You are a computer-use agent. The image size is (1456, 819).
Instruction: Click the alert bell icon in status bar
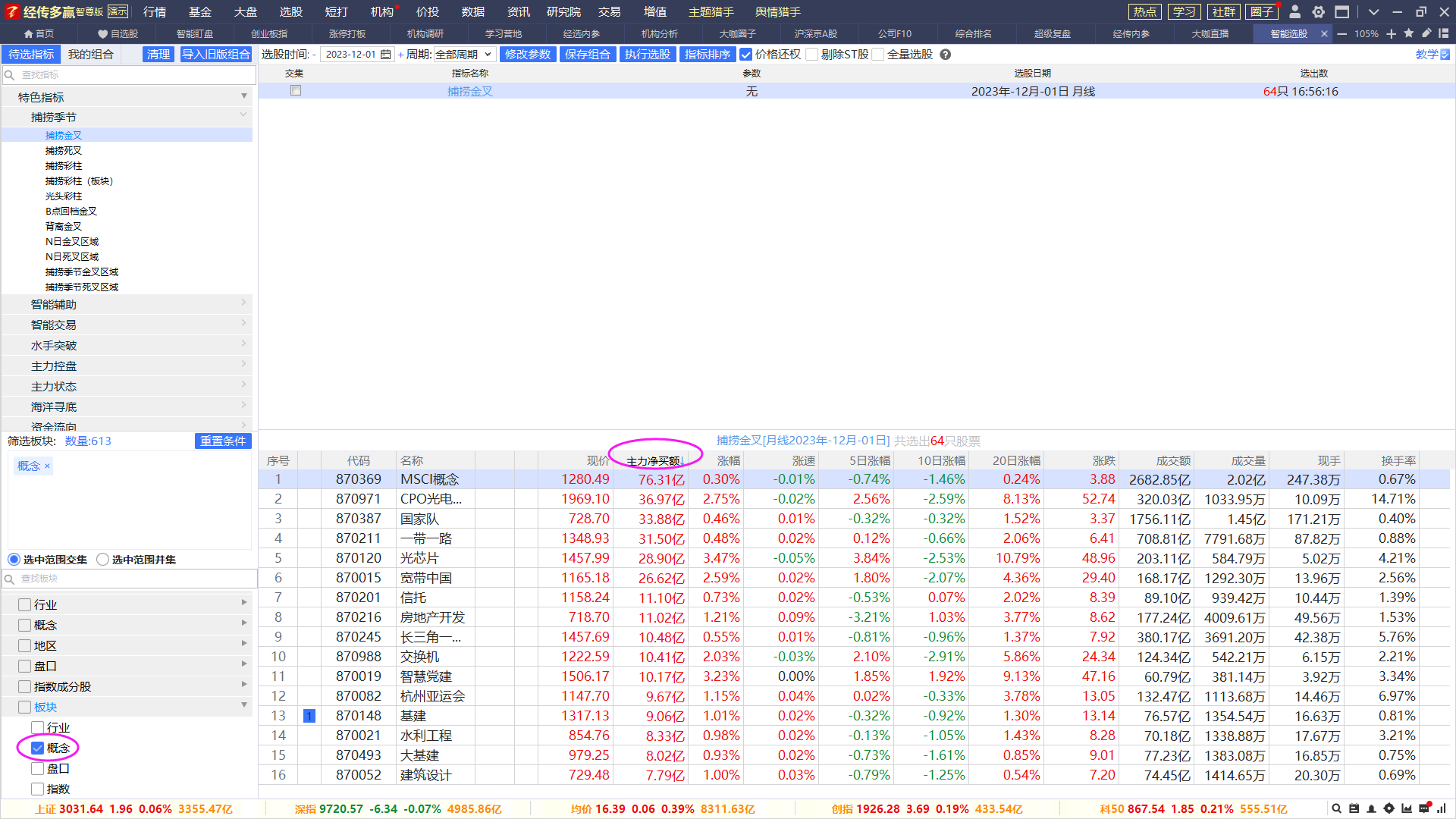coord(1371,808)
